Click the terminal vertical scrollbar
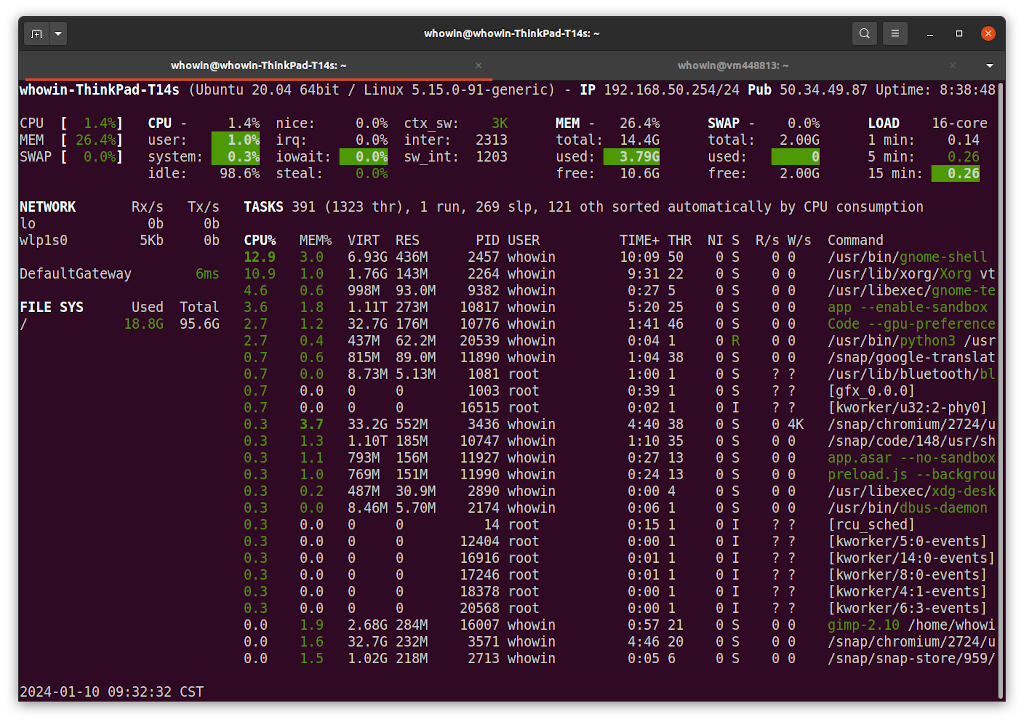The image size is (1024, 722). pyautogui.click(x=1001, y=389)
